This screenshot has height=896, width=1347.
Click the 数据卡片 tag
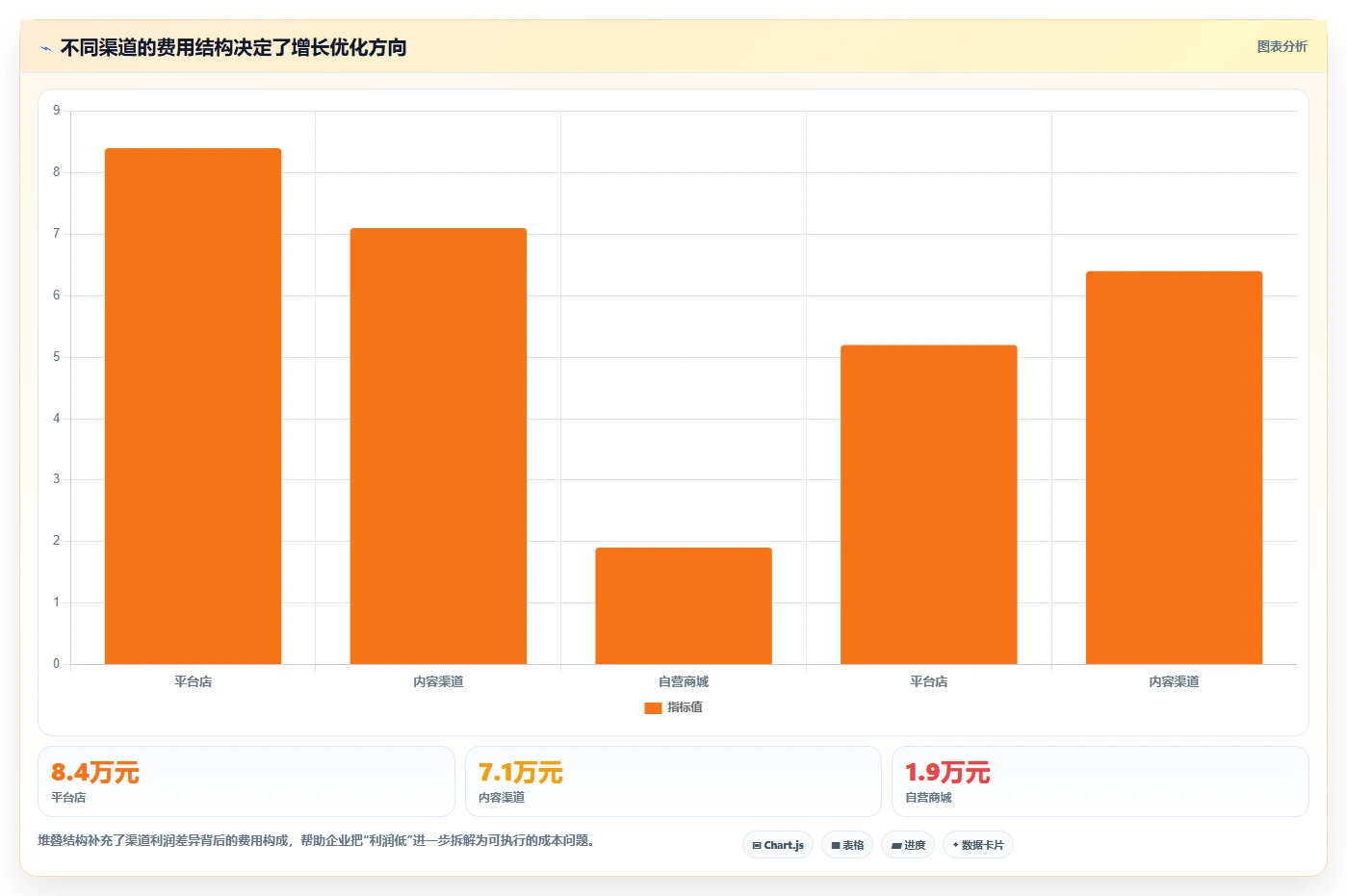pos(978,845)
